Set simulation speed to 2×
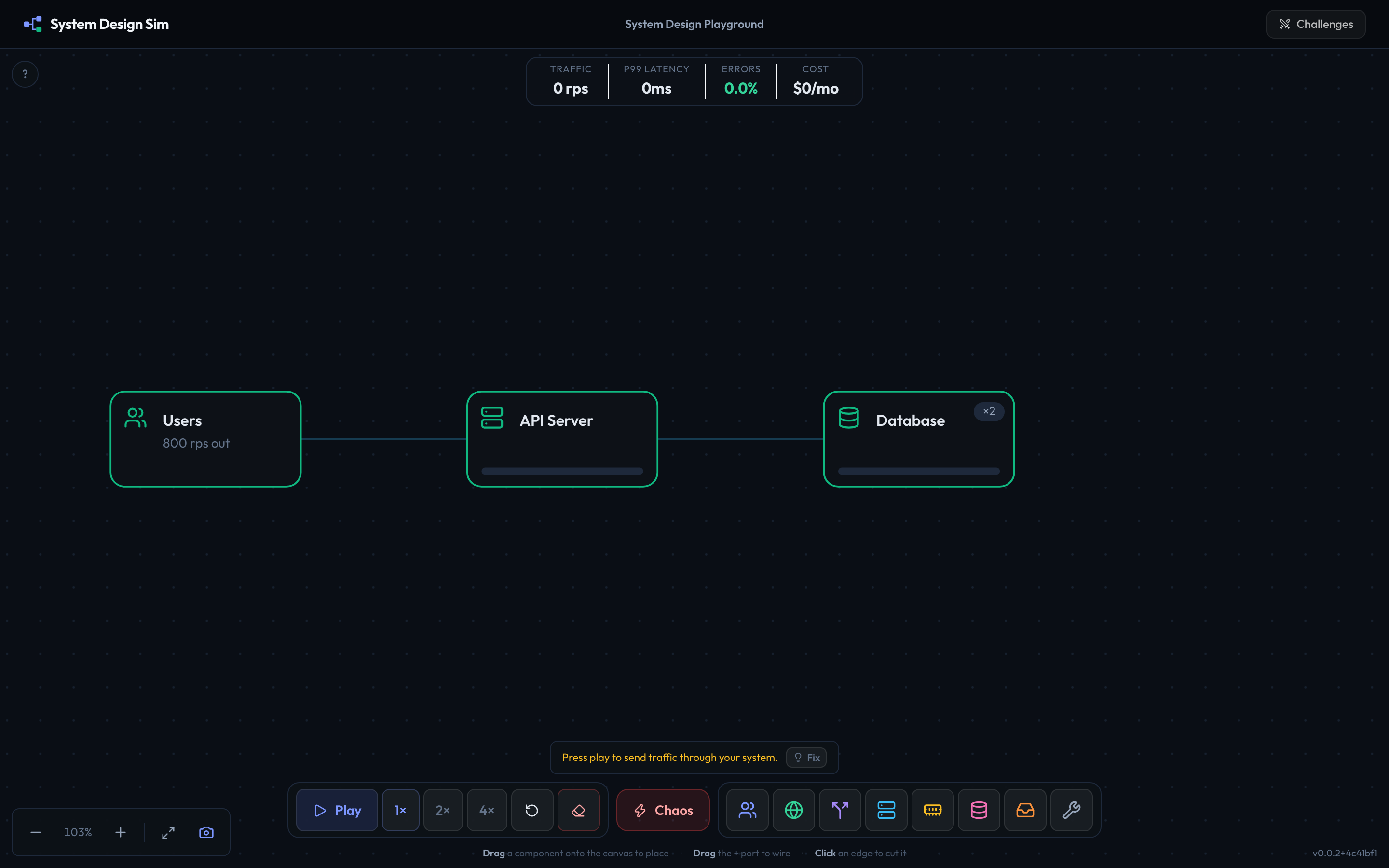 click(443, 810)
